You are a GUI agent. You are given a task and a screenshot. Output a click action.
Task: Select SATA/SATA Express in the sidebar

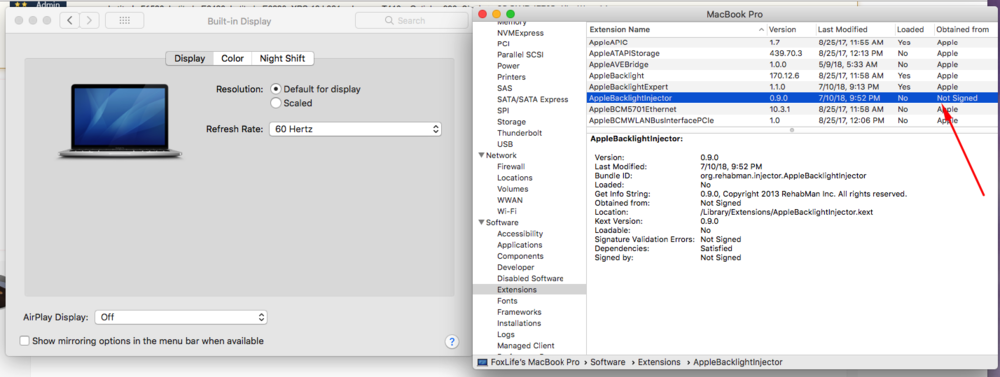coord(533,100)
